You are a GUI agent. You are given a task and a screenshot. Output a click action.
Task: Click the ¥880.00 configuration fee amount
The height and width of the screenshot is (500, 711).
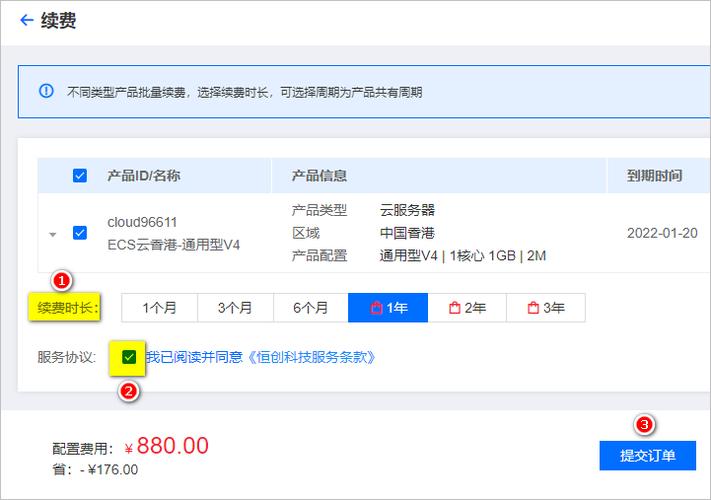166,446
